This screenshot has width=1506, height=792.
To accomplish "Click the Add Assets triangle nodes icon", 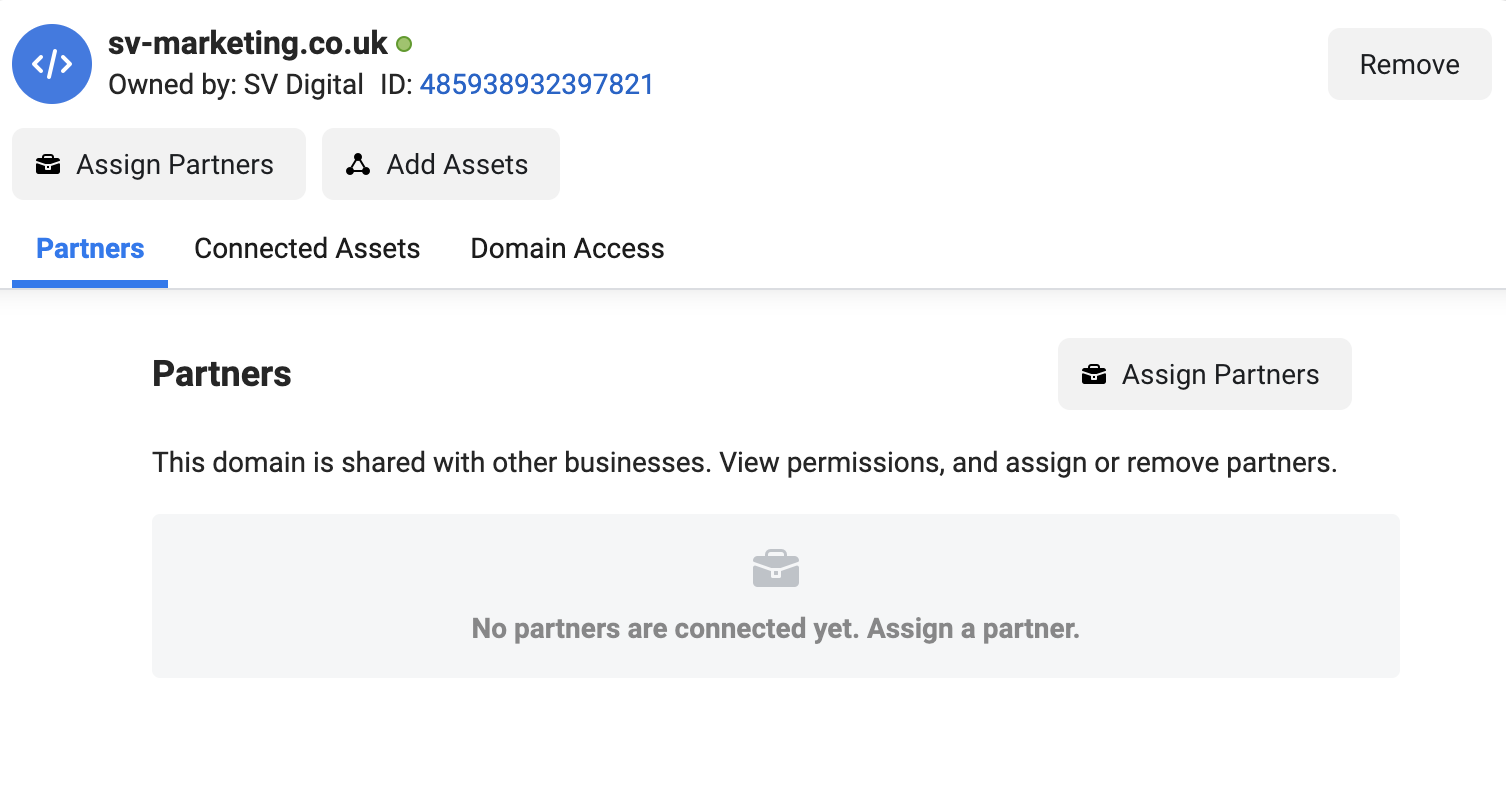I will [358, 165].
